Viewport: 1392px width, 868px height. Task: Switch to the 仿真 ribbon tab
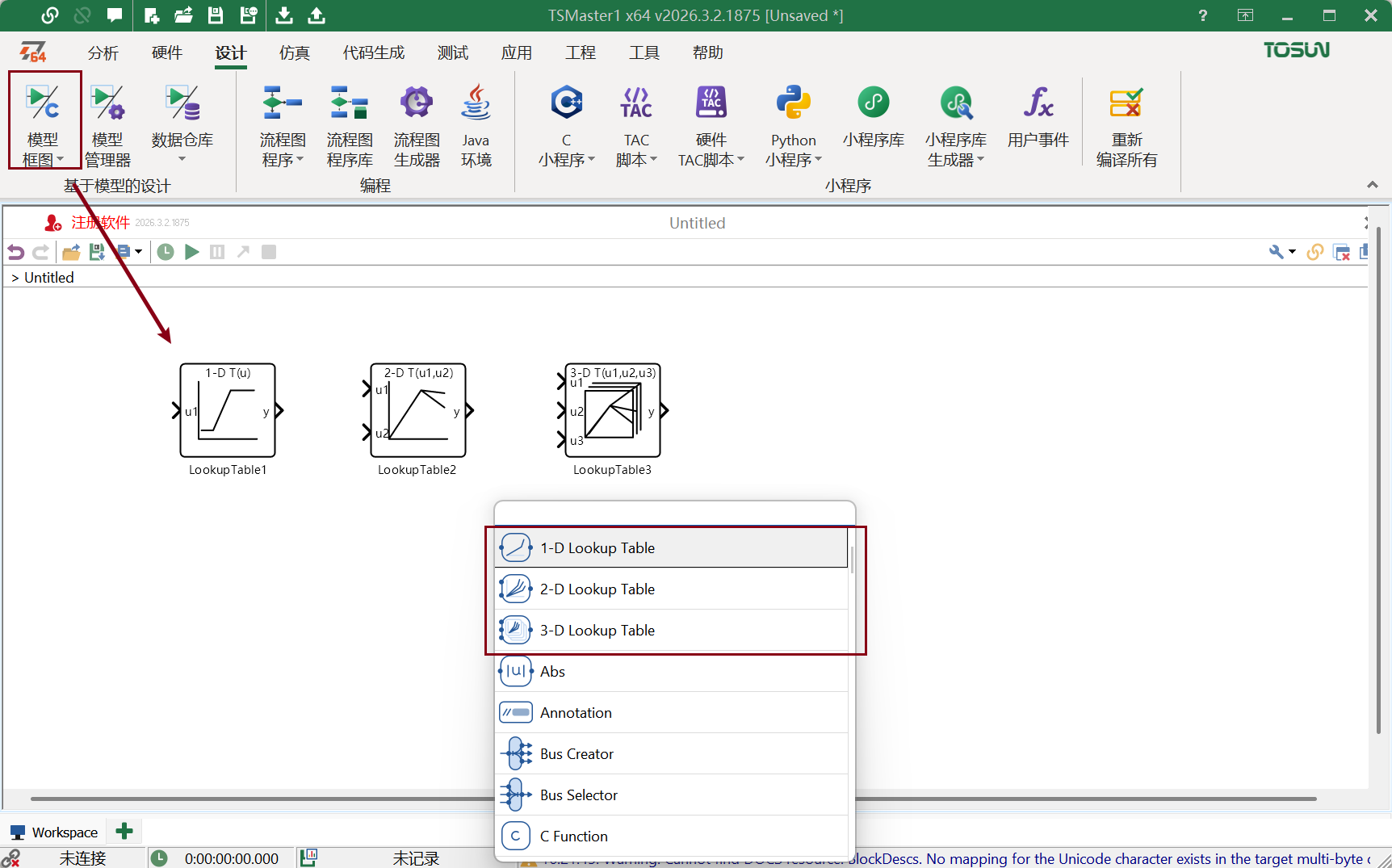click(x=294, y=52)
